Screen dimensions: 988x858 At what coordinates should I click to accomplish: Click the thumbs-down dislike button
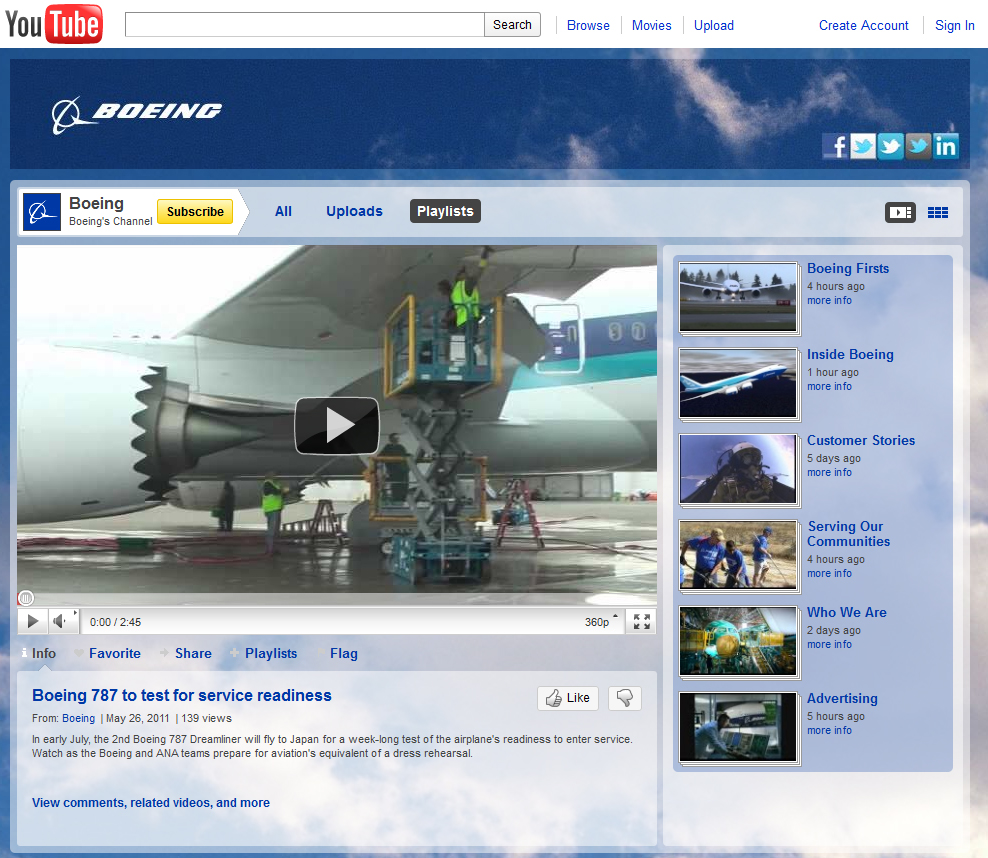point(624,698)
